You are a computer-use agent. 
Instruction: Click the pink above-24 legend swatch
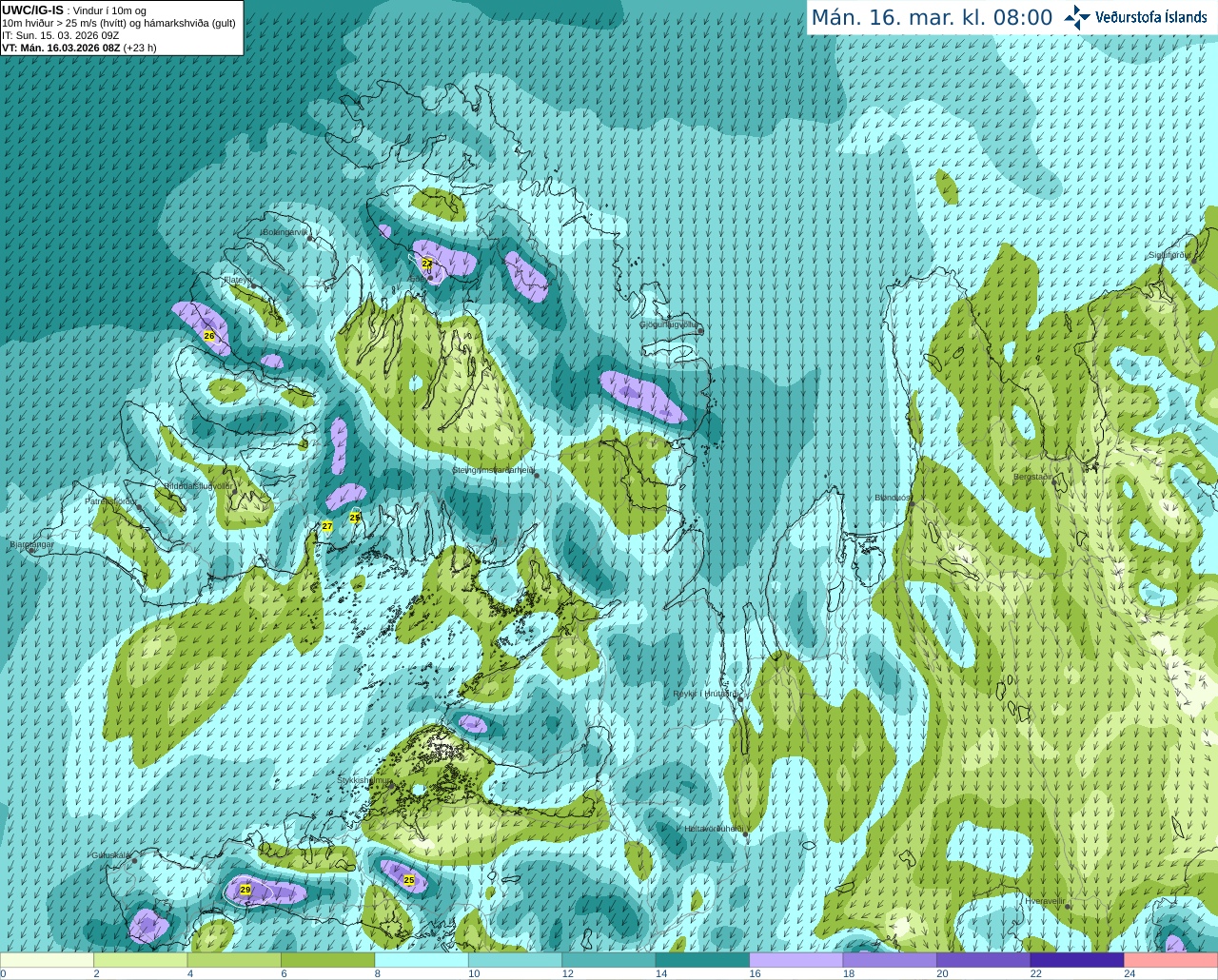[x=1171, y=960]
